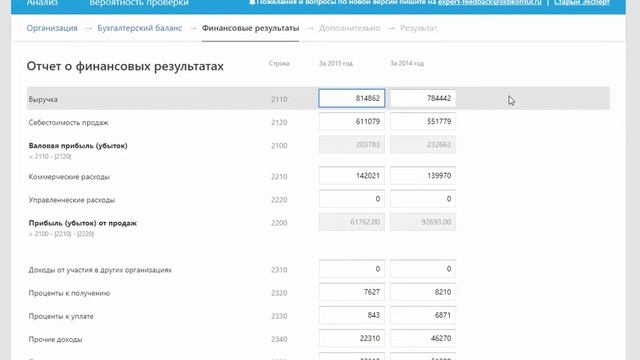Click Проценты к уплате 2015 field 843
The image size is (640, 360).
point(352,316)
